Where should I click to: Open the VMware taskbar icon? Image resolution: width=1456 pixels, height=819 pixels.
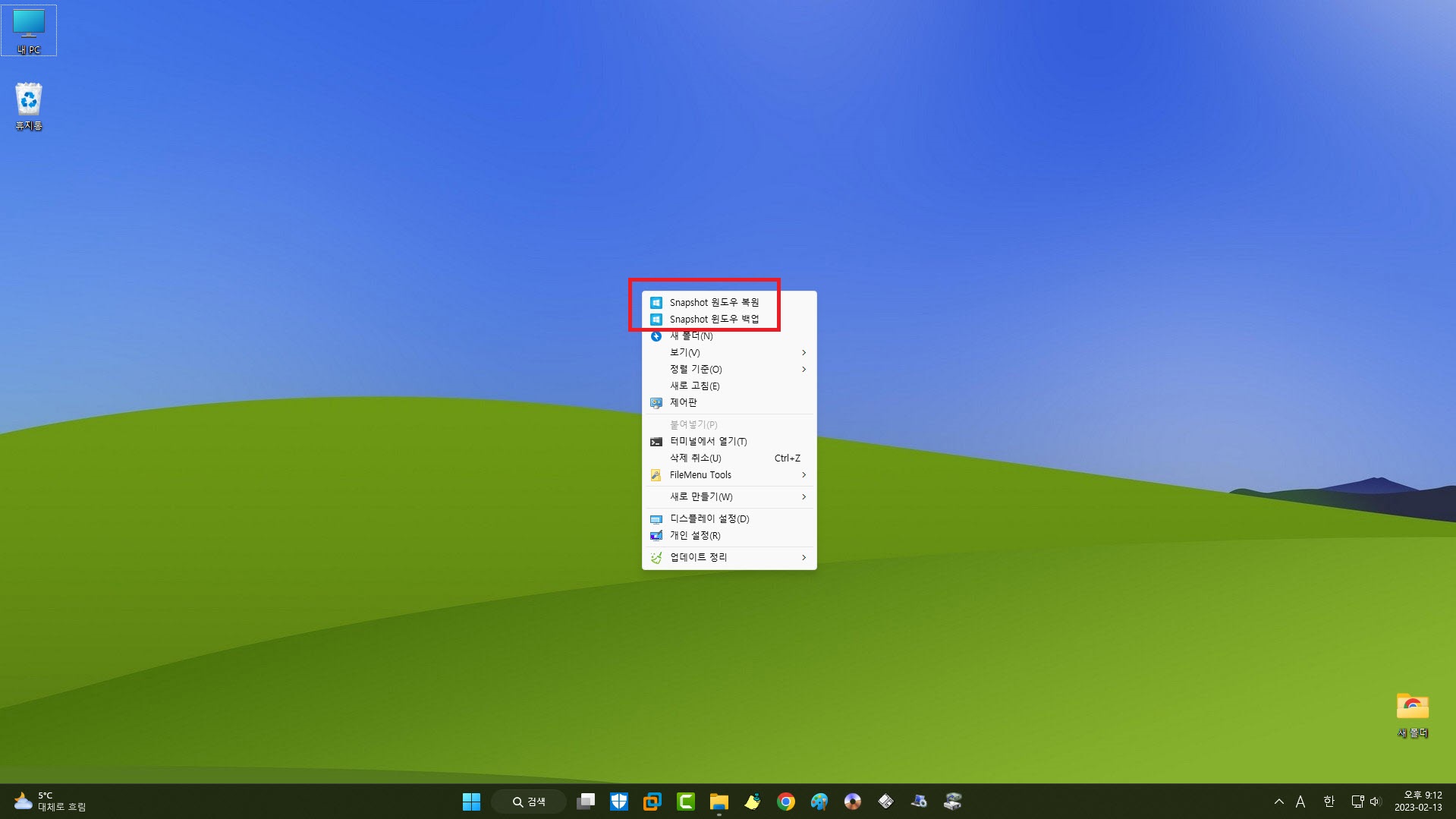(x=653, y=802)
